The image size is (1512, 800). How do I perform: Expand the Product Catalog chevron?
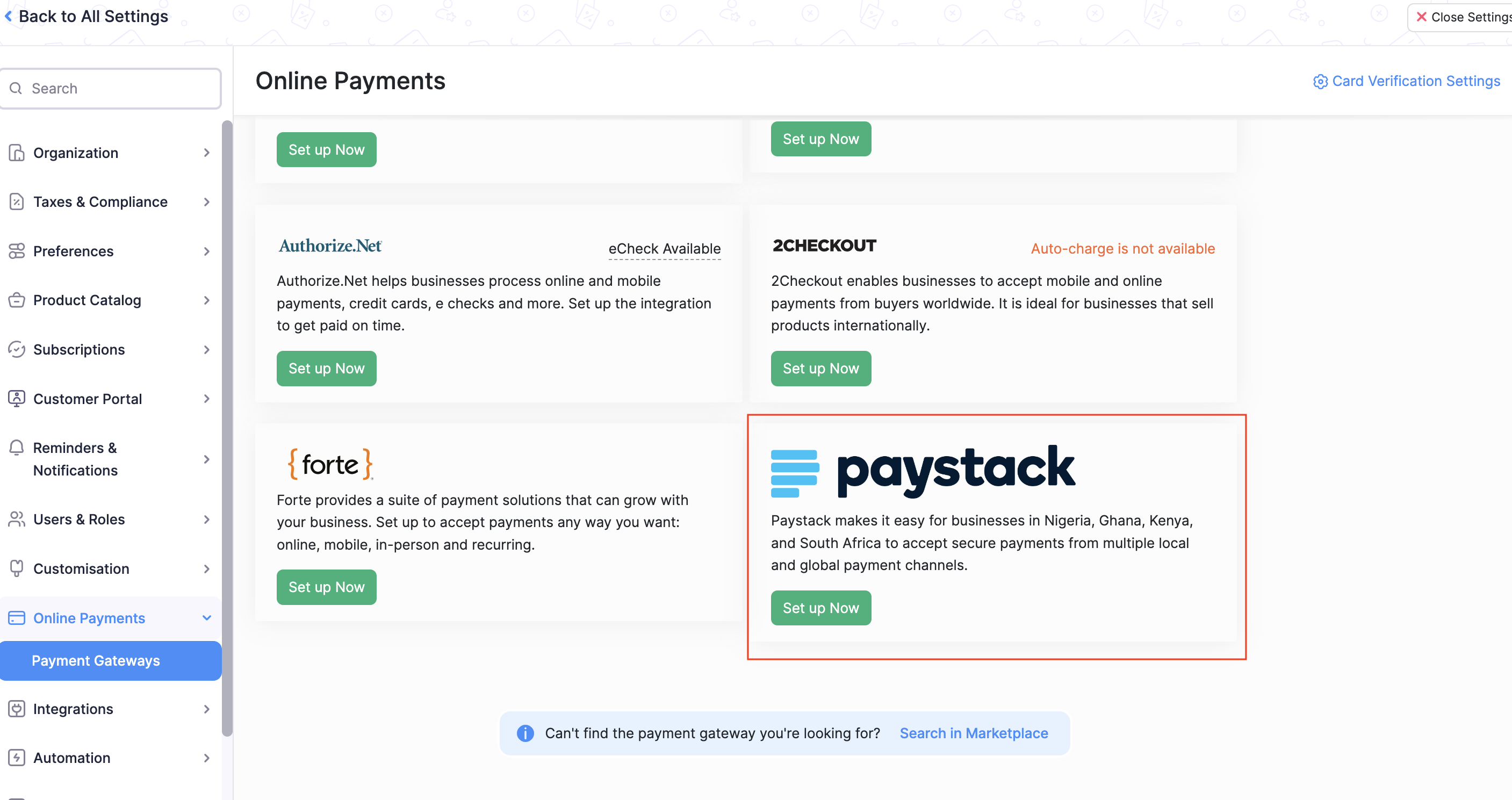tap(207, 300)
